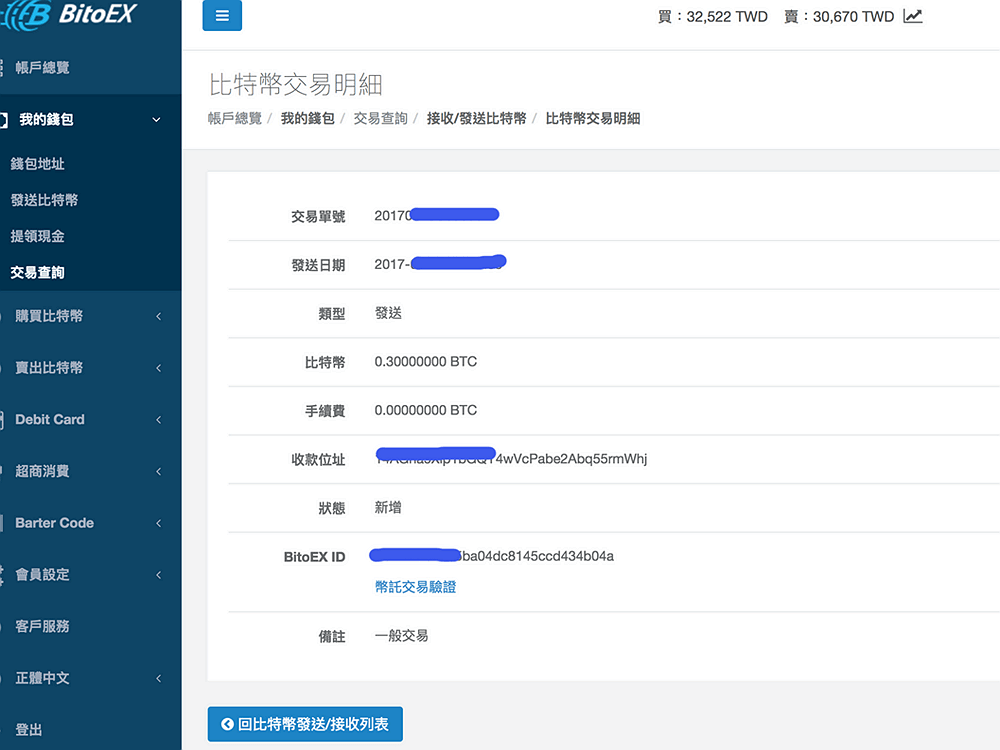This screenshot has height=750, width=1000.
Task: Open 客戶服務 in the sidebar
Action: click(42, 626)
